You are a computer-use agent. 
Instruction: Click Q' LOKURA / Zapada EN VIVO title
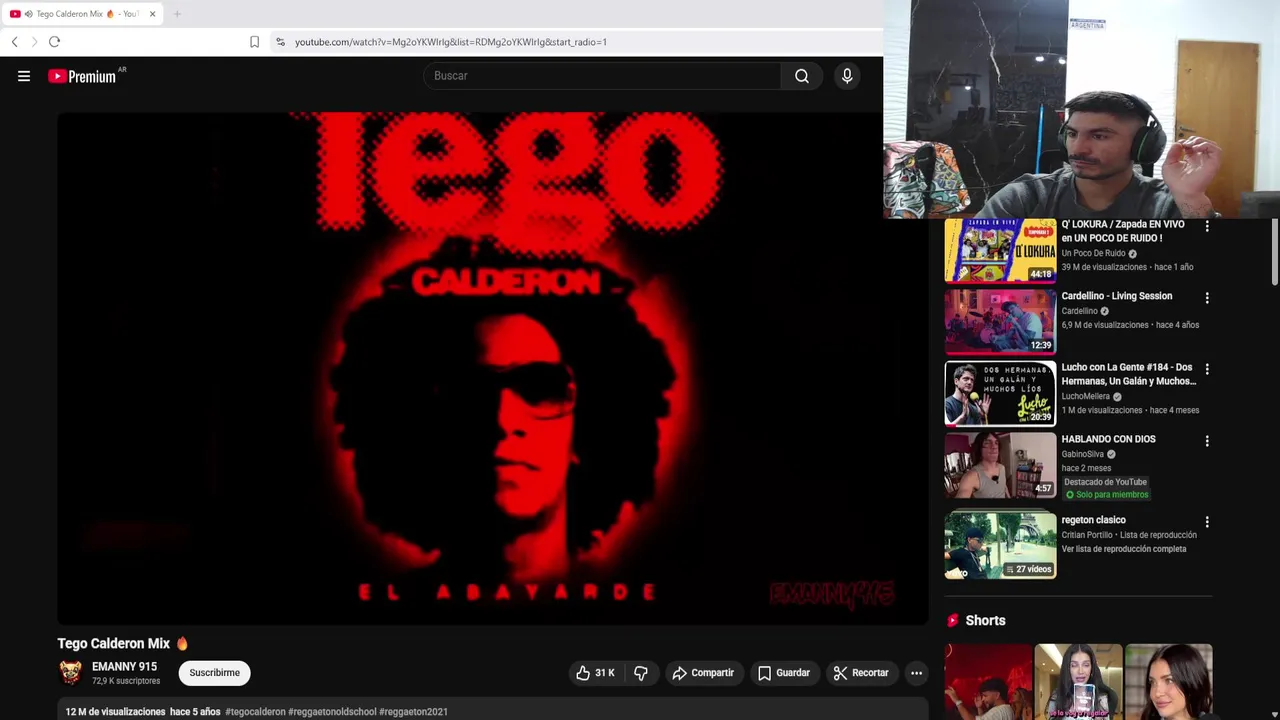pos(1123,231)
